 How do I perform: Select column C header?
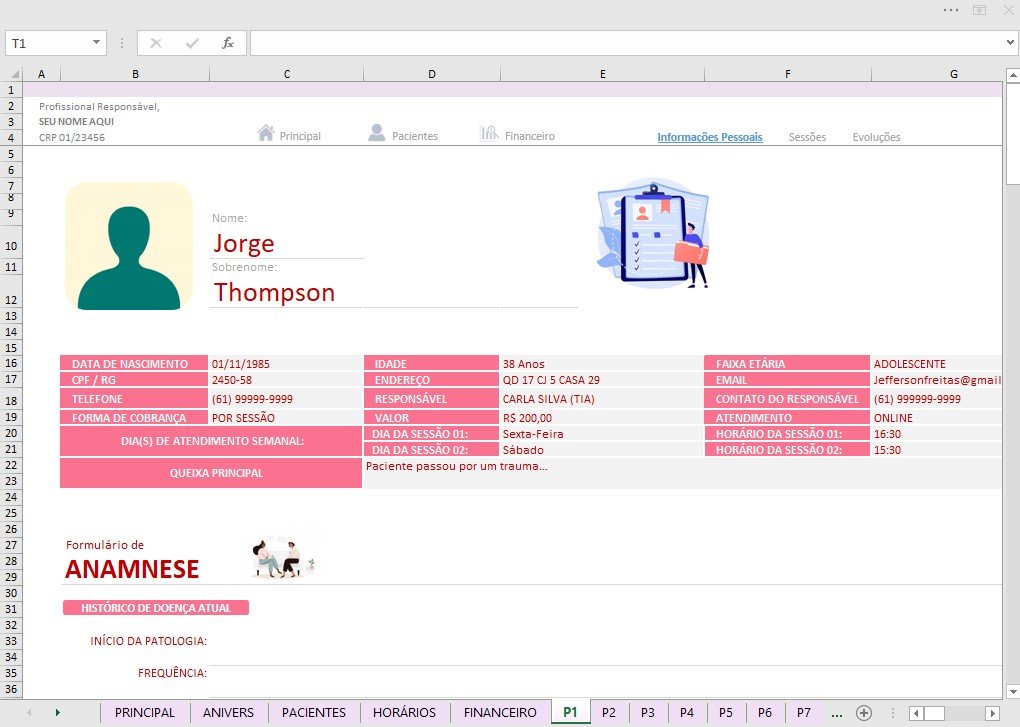coord(287,74)
